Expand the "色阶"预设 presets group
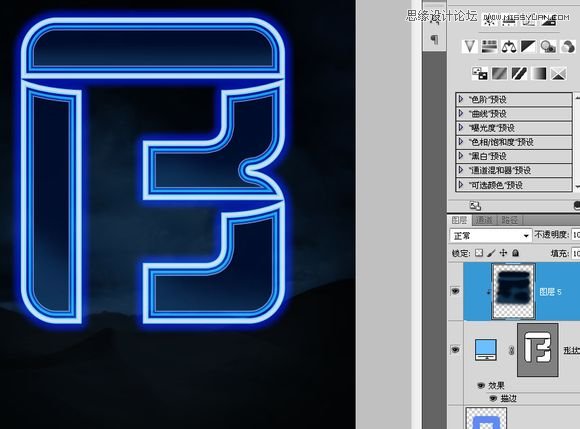This screenshot has height=429, width=580. coord(513,99)
